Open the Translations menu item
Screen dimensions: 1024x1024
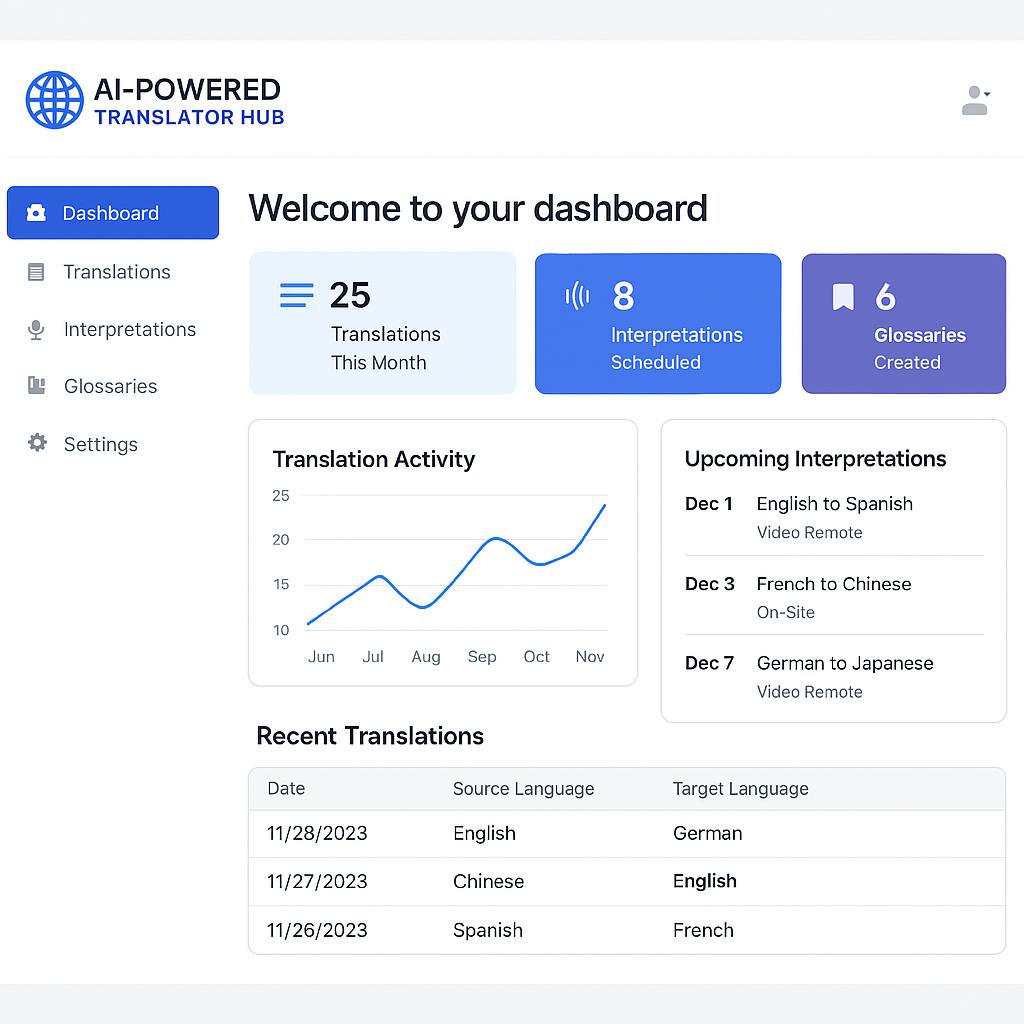click(113, 272)
